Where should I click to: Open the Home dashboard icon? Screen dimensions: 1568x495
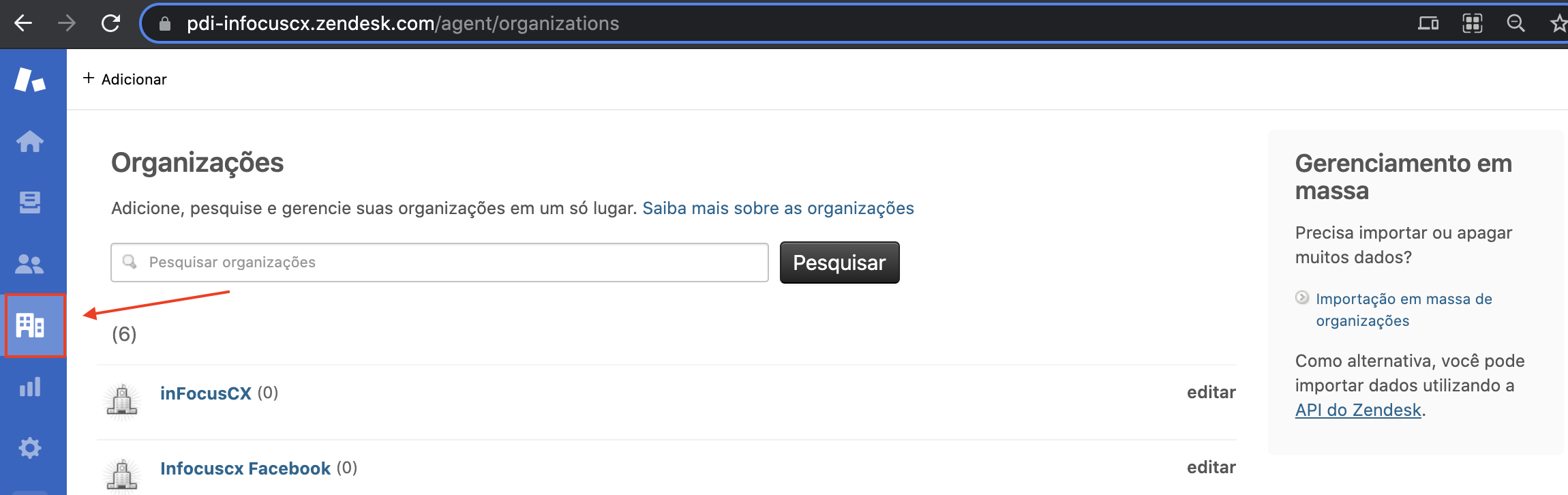tap(30, 141)
